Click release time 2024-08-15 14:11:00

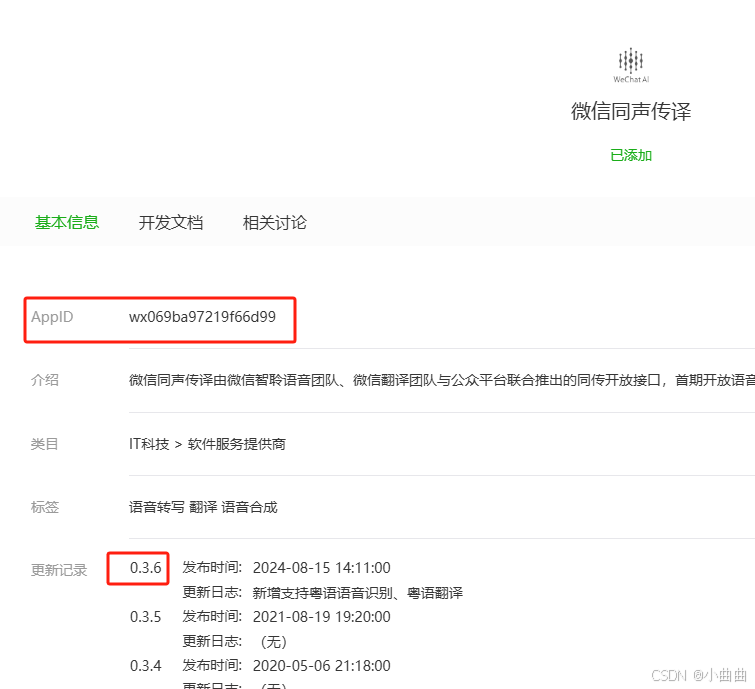[x=321, y=568]
